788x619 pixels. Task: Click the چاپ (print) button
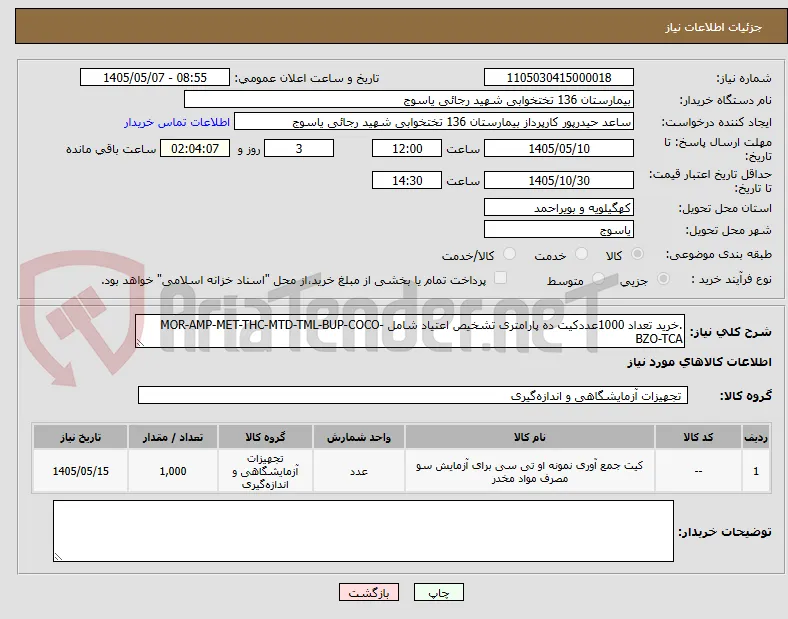[438, 592]
